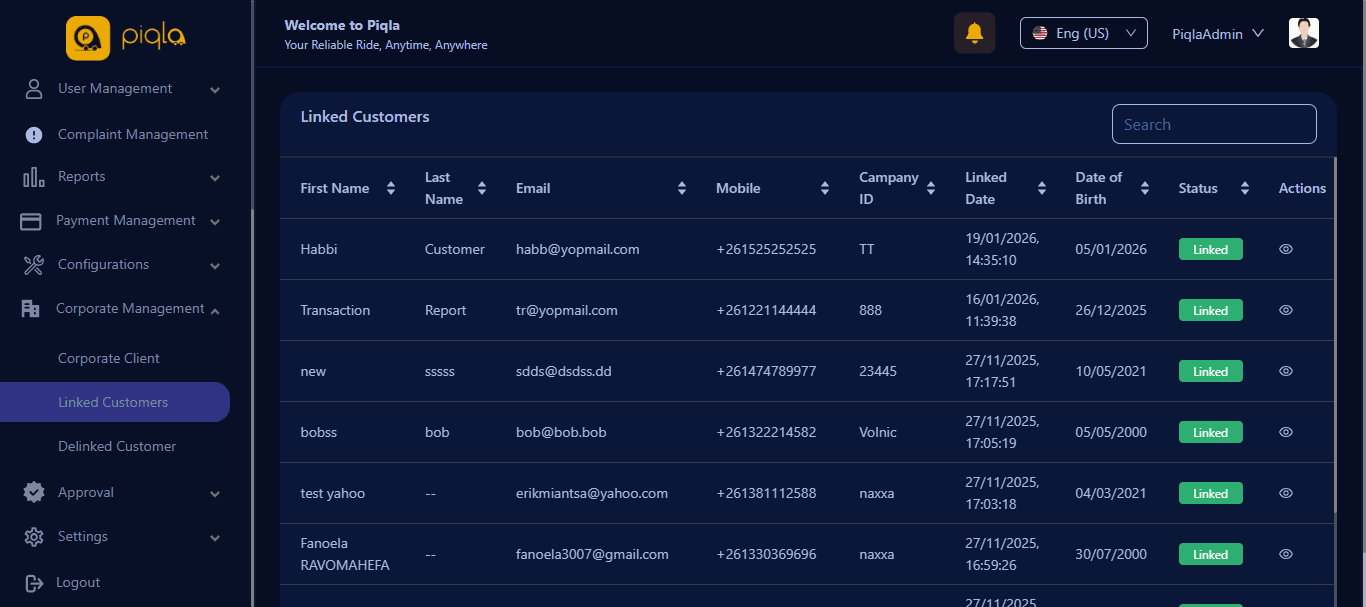This screenshot has width=1366, height=607.
Task: Expand Payment Management chevron
Action: 215,222
